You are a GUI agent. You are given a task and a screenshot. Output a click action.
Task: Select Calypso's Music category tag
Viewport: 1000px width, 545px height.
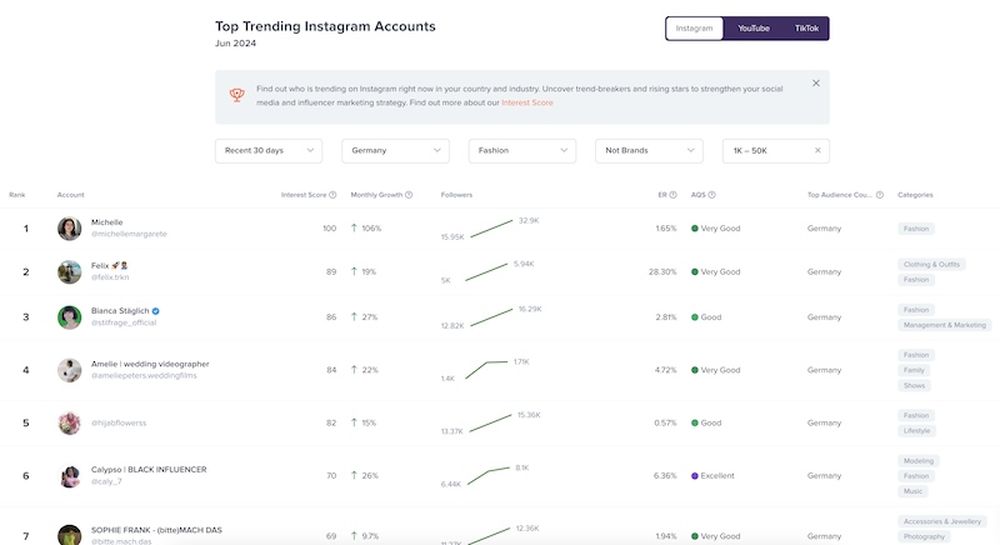click(x=913, y=491)
